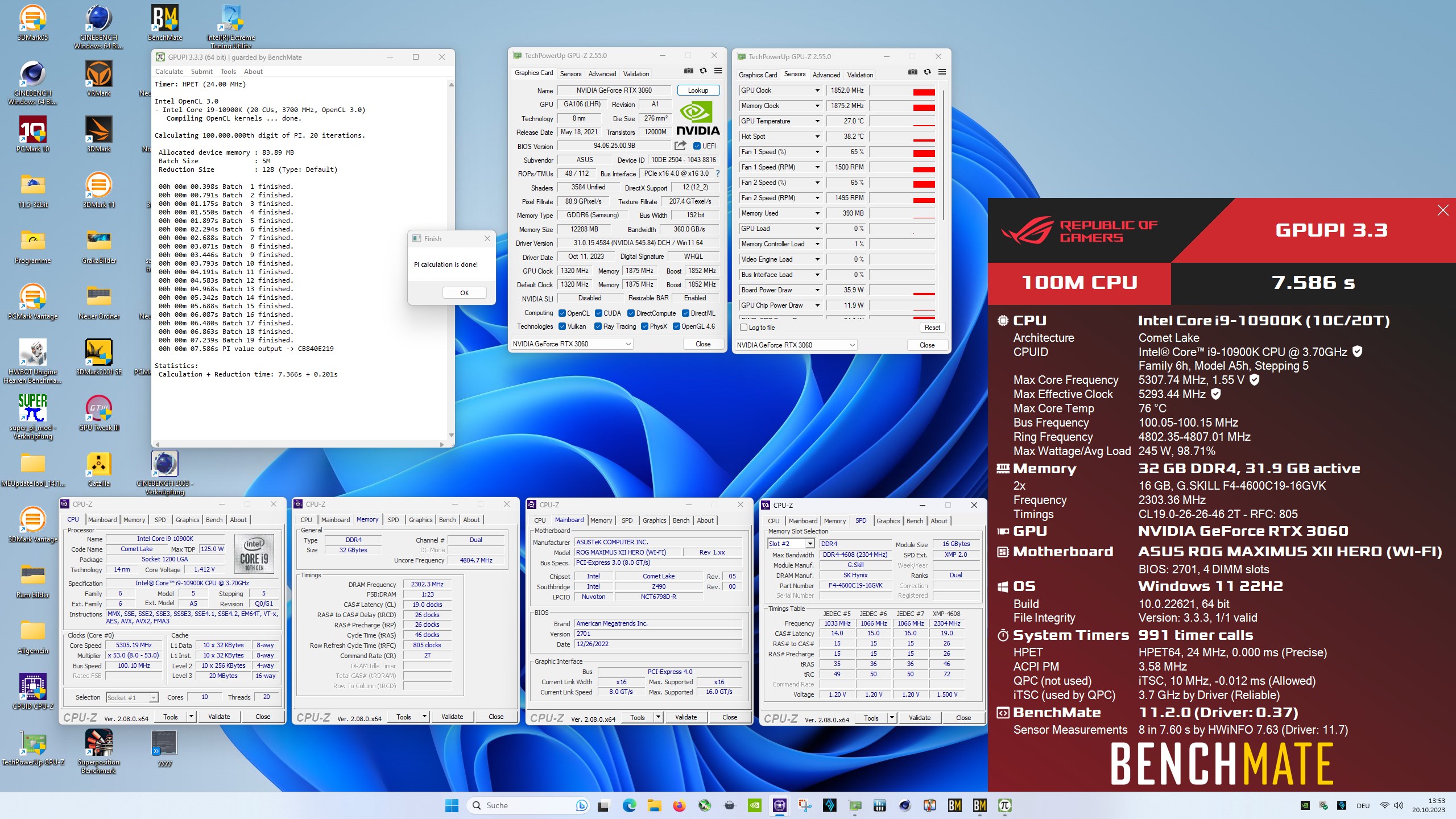
Task: Open the 3DMark 11 desktop icon
Action: pos(99,190)
